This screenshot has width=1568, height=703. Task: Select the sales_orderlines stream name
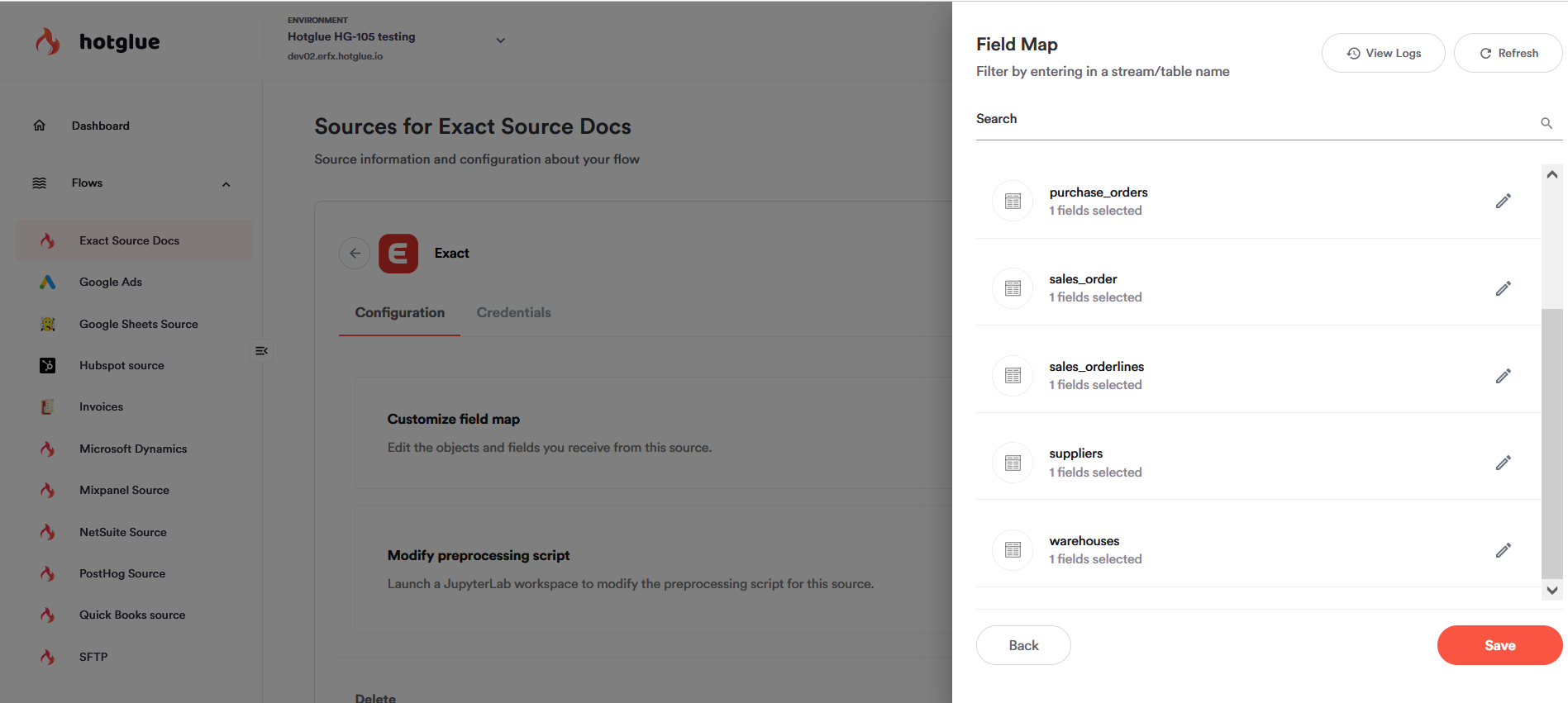coord(1096,367)
